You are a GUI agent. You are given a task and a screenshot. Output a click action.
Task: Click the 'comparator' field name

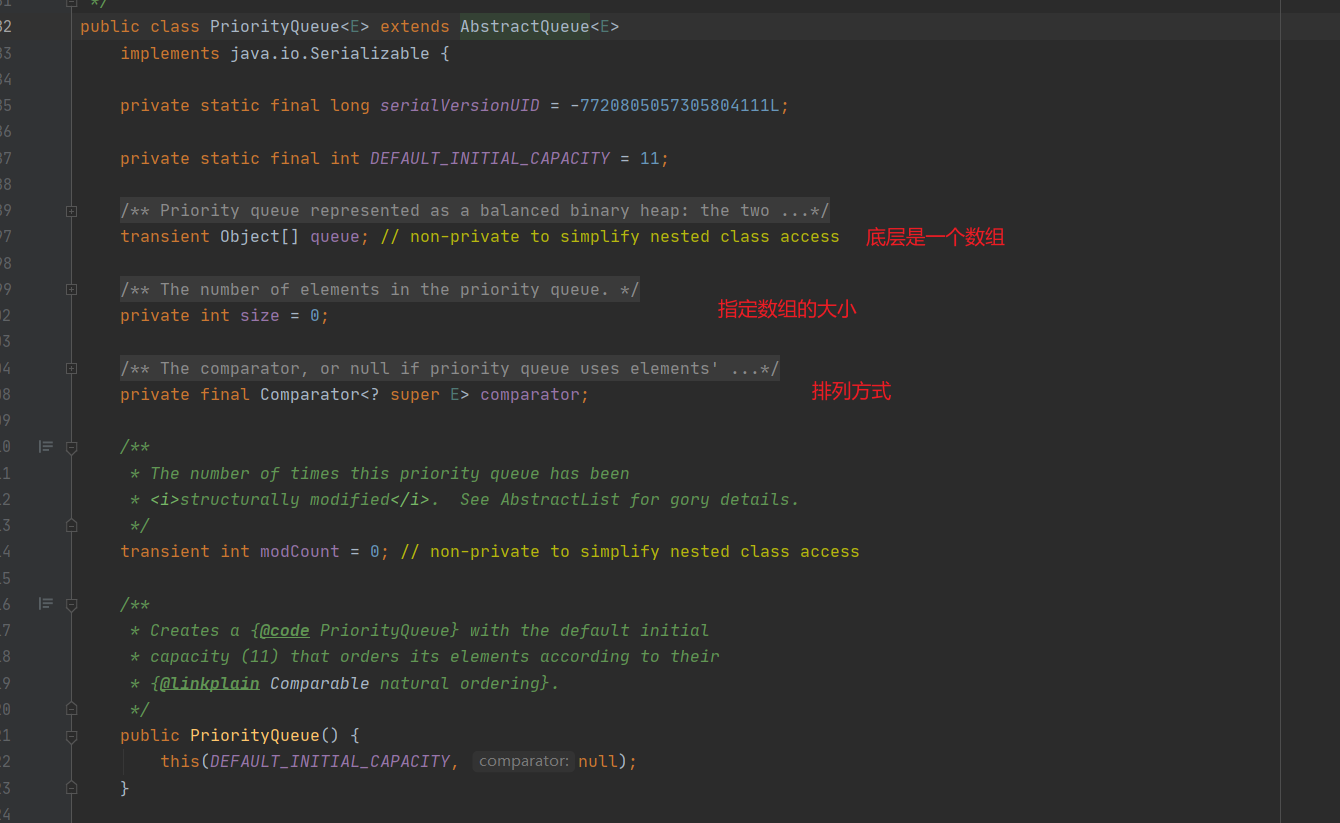(x=530, y=394)
